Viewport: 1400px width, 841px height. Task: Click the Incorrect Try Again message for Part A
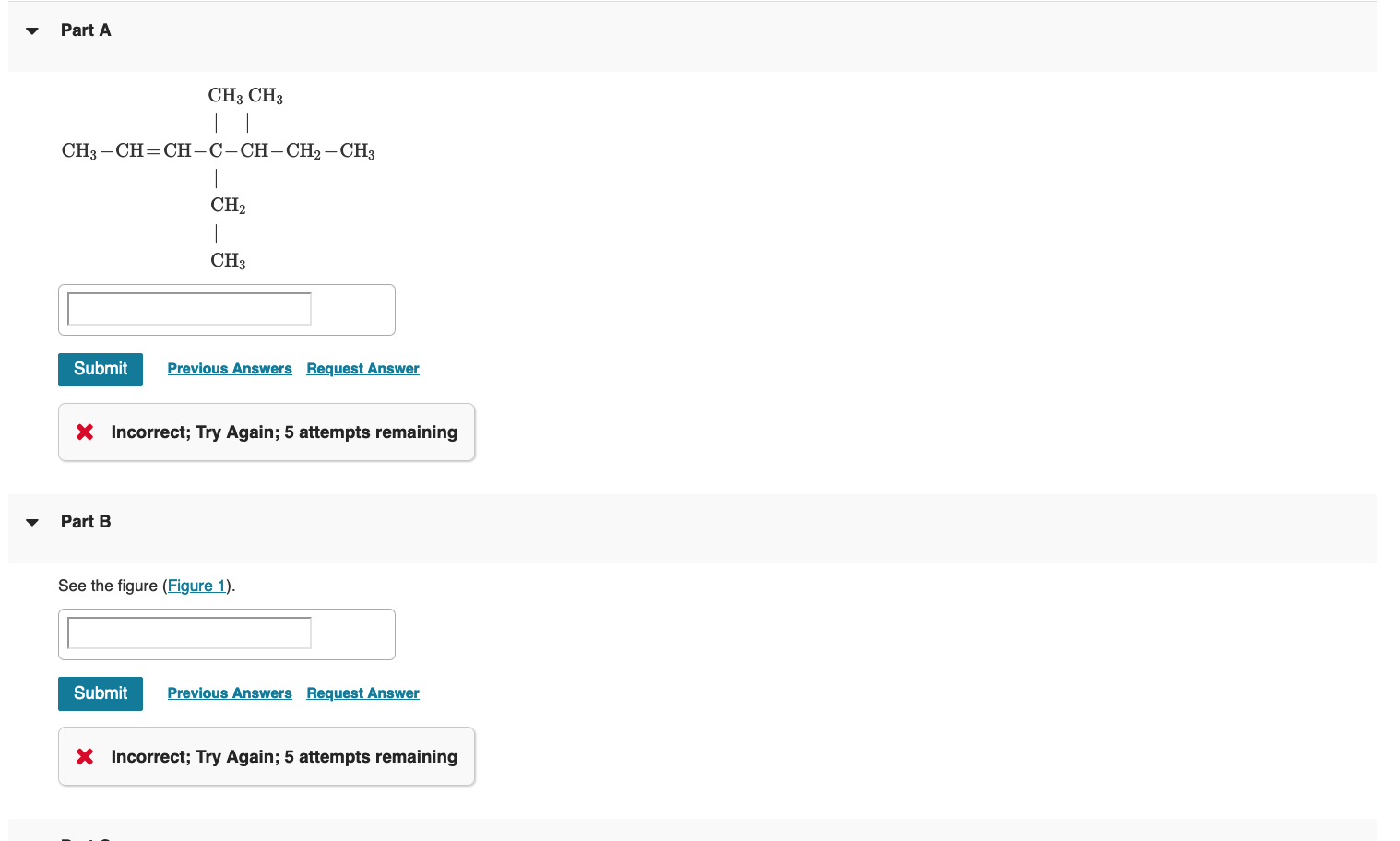click(x=283, y=432)
